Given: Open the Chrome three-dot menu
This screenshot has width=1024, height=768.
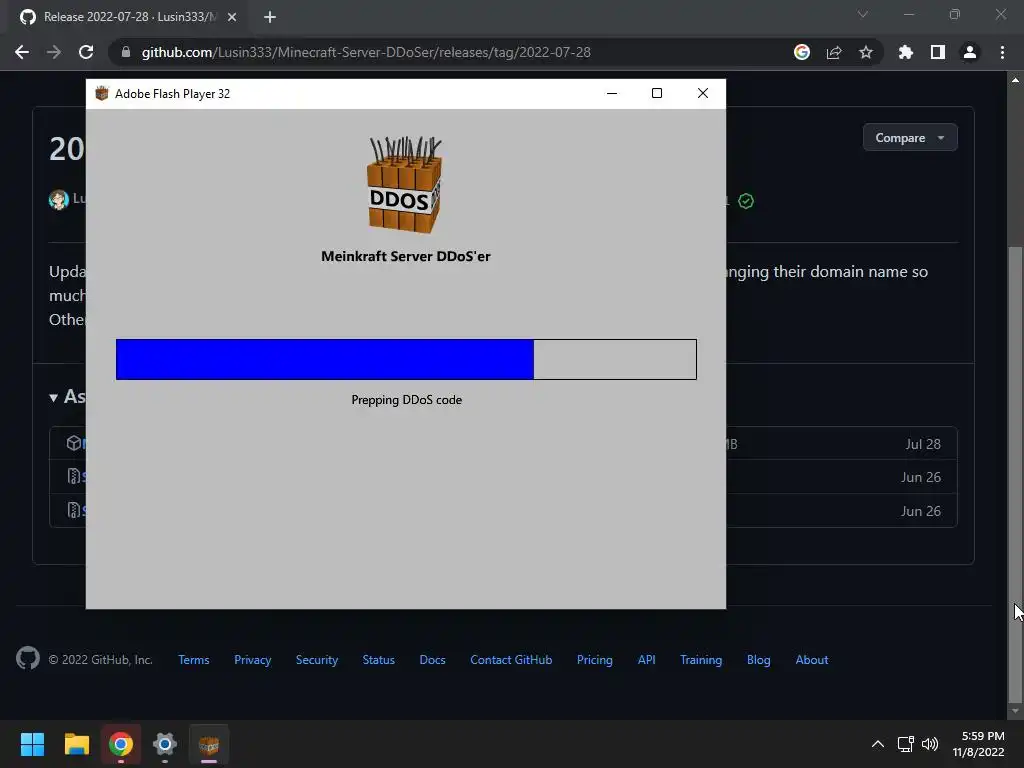Looking at the screenshot, I should [1002, 52].
